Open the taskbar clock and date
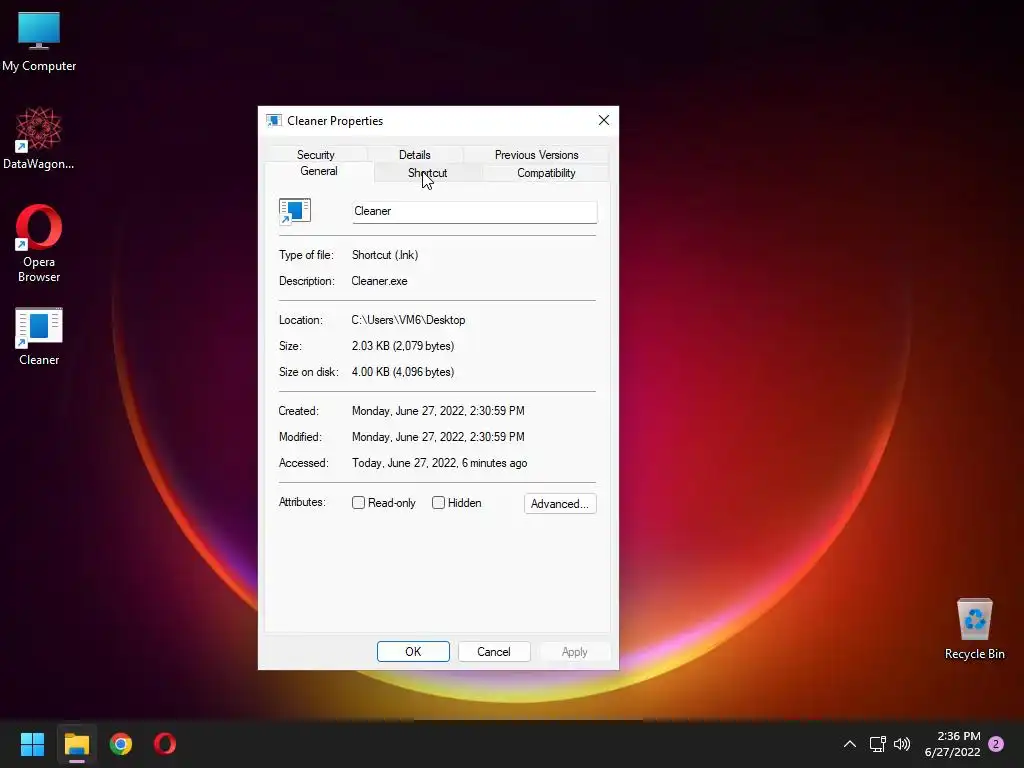The height and width of the screenshot is (768, 1024). tap(952, 744)
